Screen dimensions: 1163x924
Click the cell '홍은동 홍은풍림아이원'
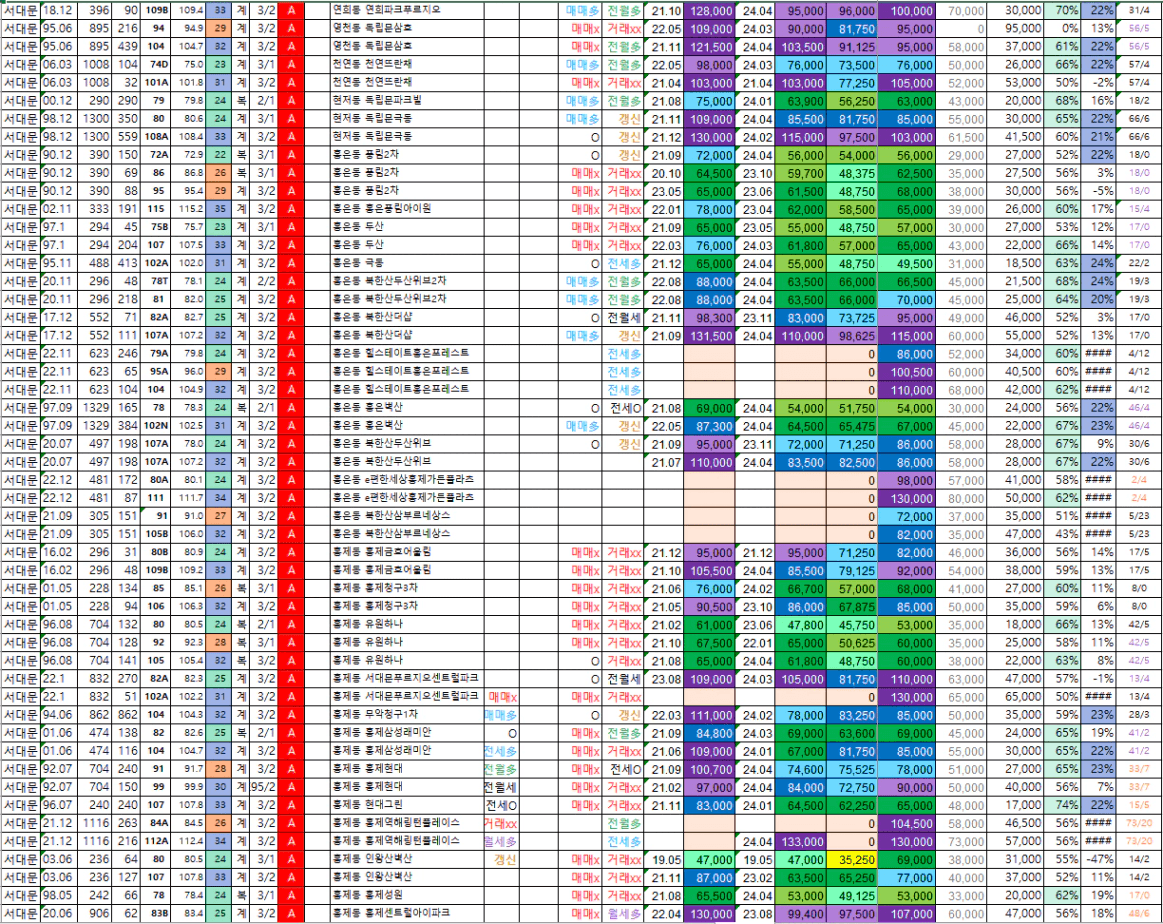pyautogui.click(x=406, y=209)
